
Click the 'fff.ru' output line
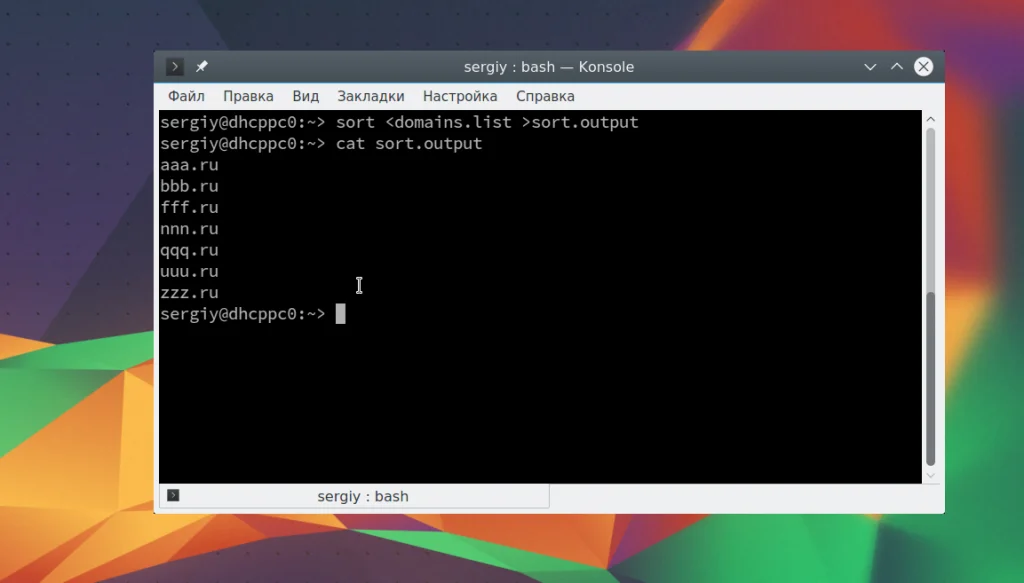pyautogui.click(x=189, y=208)
